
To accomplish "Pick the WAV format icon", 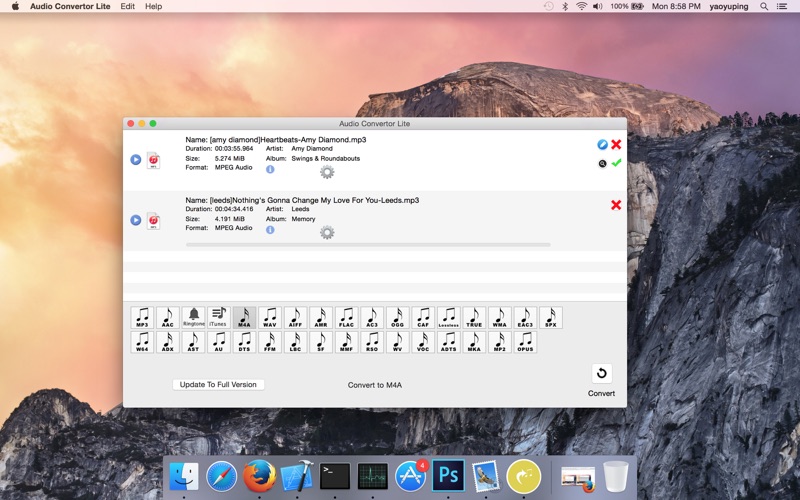I will tap(270, 317).
